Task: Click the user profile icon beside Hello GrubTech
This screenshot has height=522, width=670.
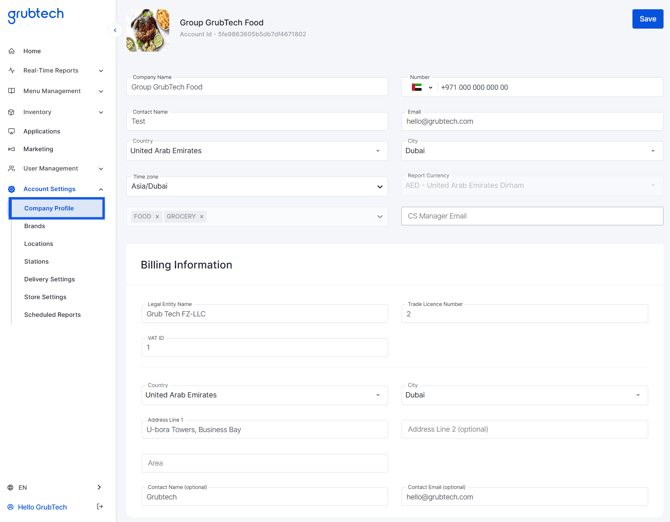Action: click(10, 507)
